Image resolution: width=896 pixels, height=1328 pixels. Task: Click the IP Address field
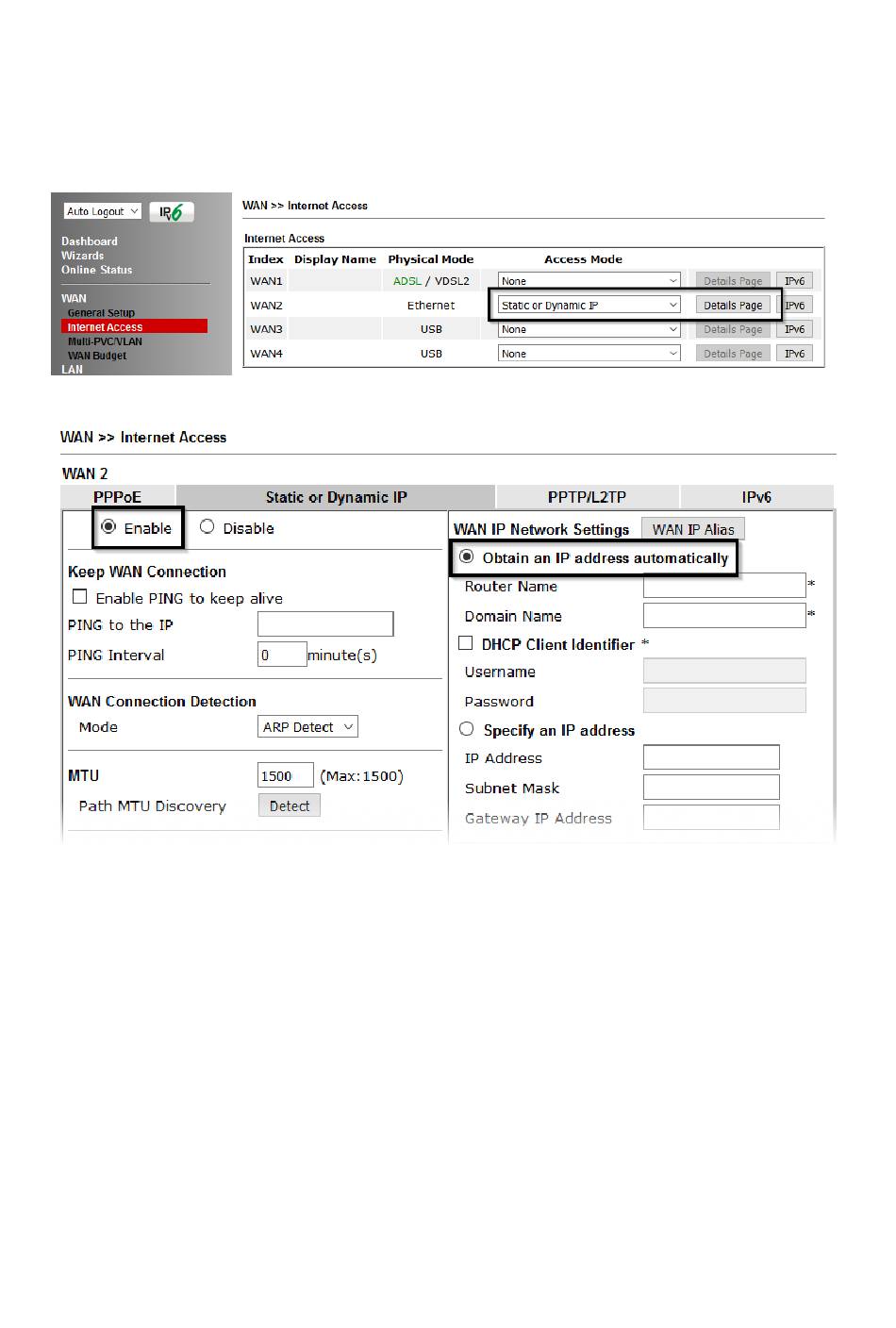click(x=711, y=757)
